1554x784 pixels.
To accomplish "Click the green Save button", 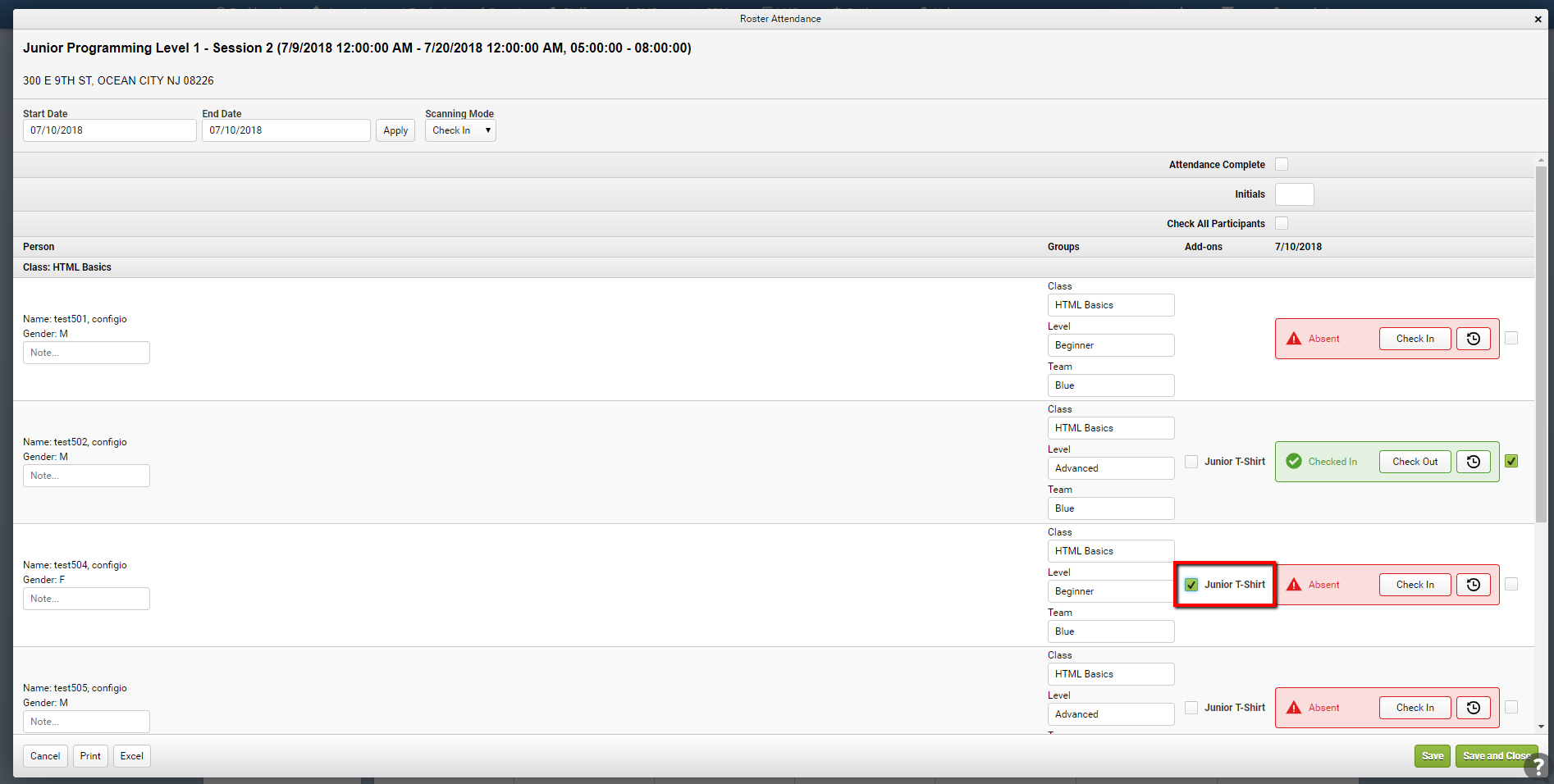I will [x=1433, y=756].
